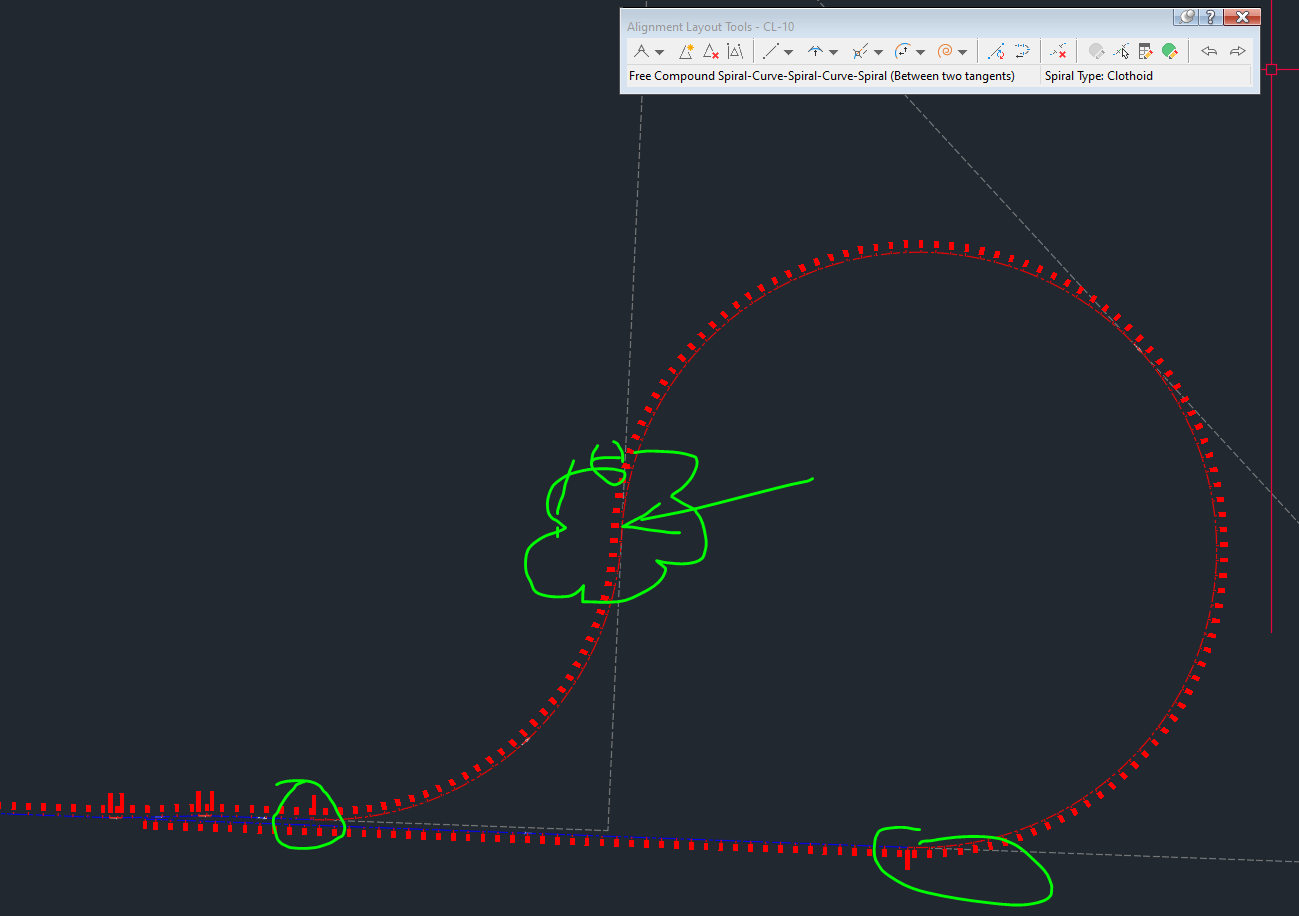Expand the Line tools dropdown
This screenshot has height=916, width=1299.
[x=790, y=51]
